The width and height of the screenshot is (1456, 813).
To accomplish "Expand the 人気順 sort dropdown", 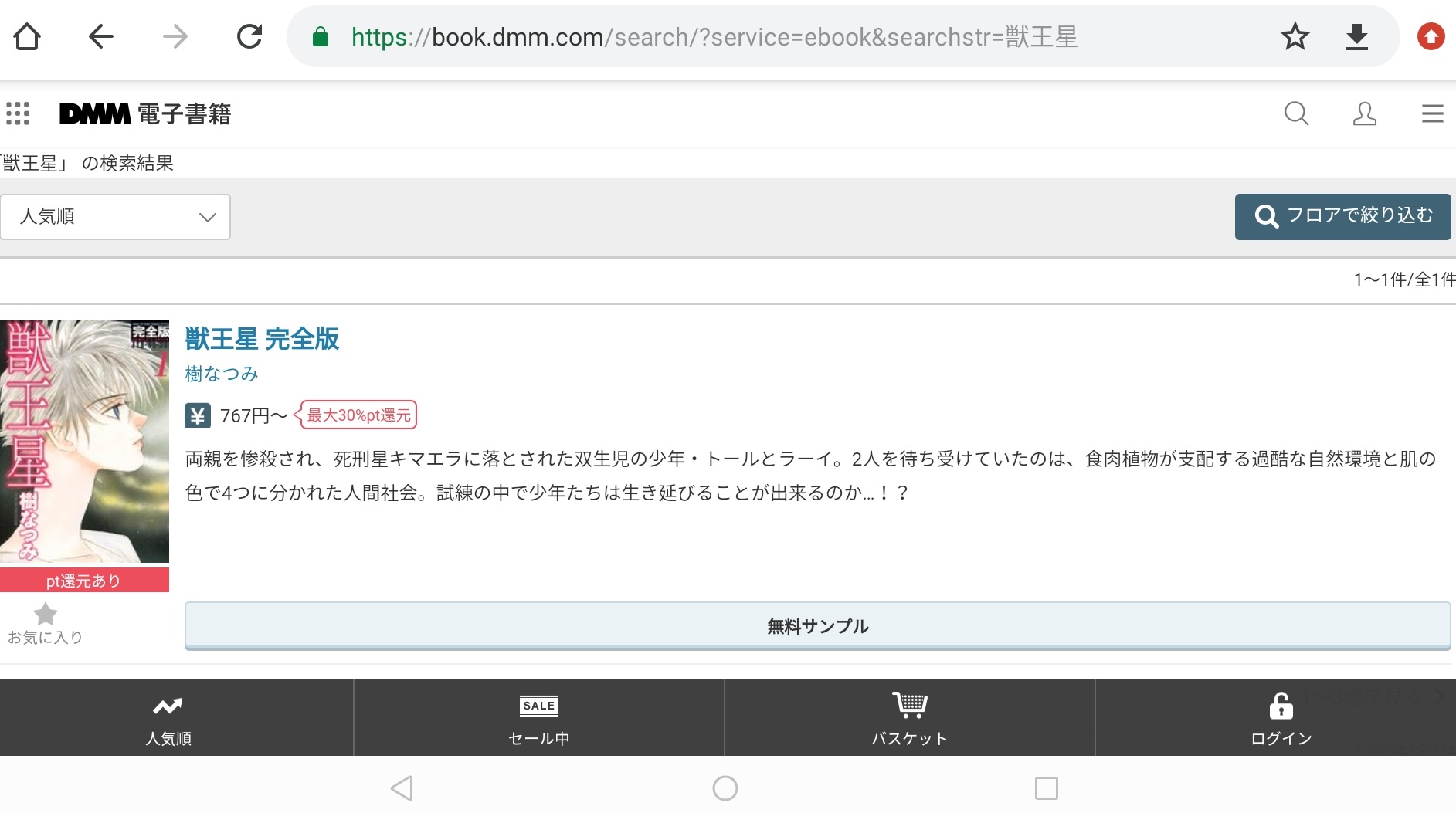I will (x=115, y=217).
